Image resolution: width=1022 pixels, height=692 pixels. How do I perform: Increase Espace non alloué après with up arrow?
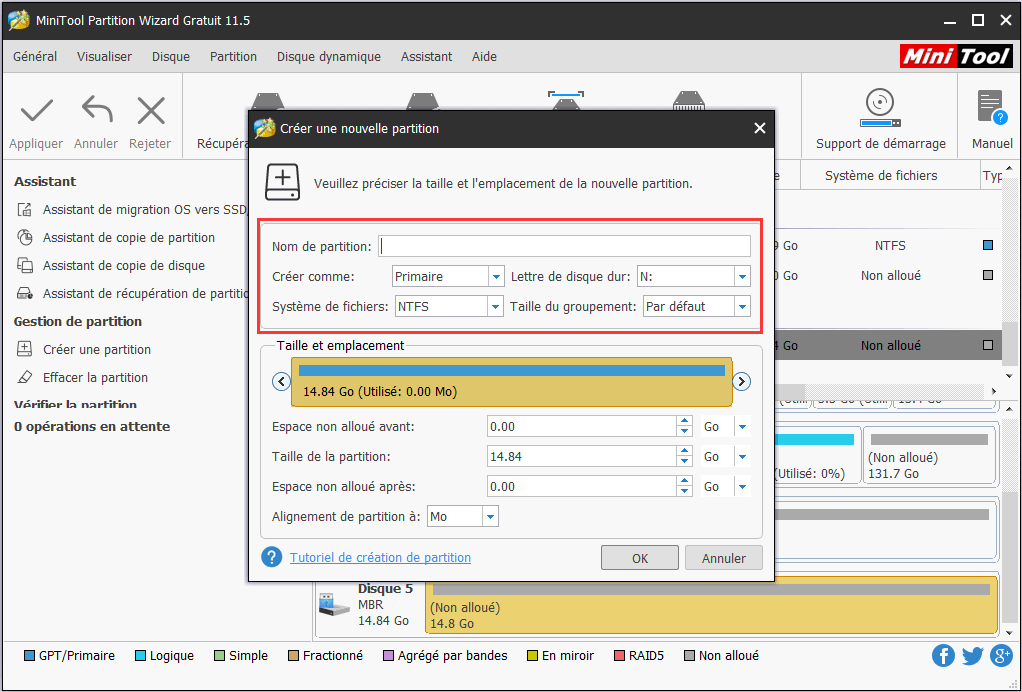[x=684, y=482]
